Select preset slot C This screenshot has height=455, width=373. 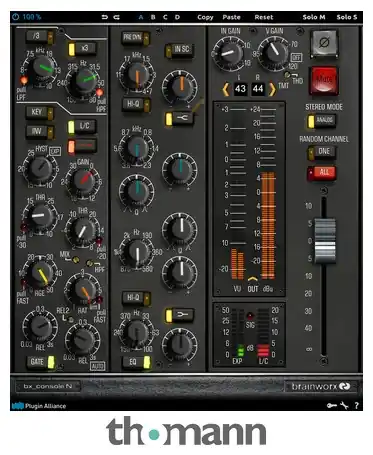click(x=165, y=17)
